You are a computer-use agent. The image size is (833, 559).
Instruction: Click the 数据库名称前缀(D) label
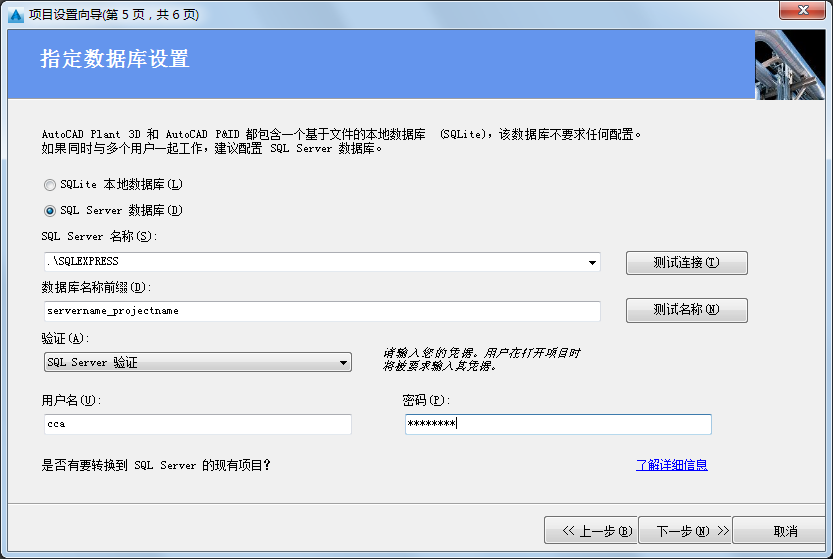[96, 287]
